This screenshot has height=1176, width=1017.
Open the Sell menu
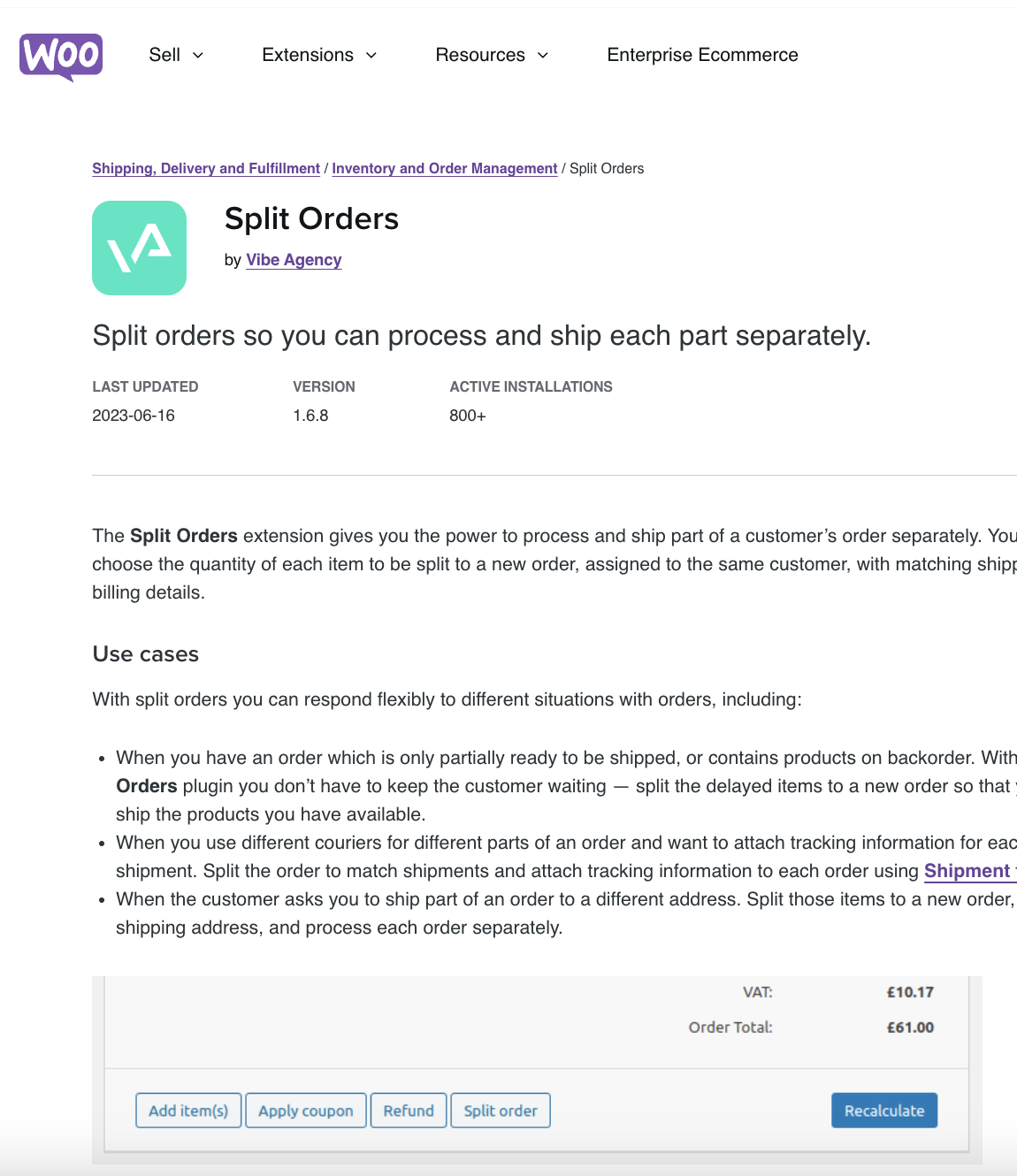164,55
